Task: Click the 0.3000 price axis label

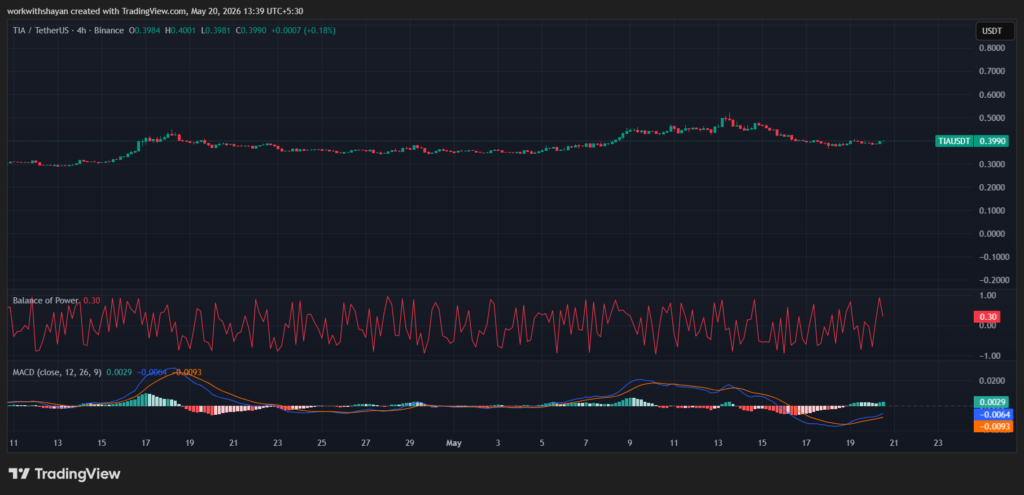Action: pos(991,165)
